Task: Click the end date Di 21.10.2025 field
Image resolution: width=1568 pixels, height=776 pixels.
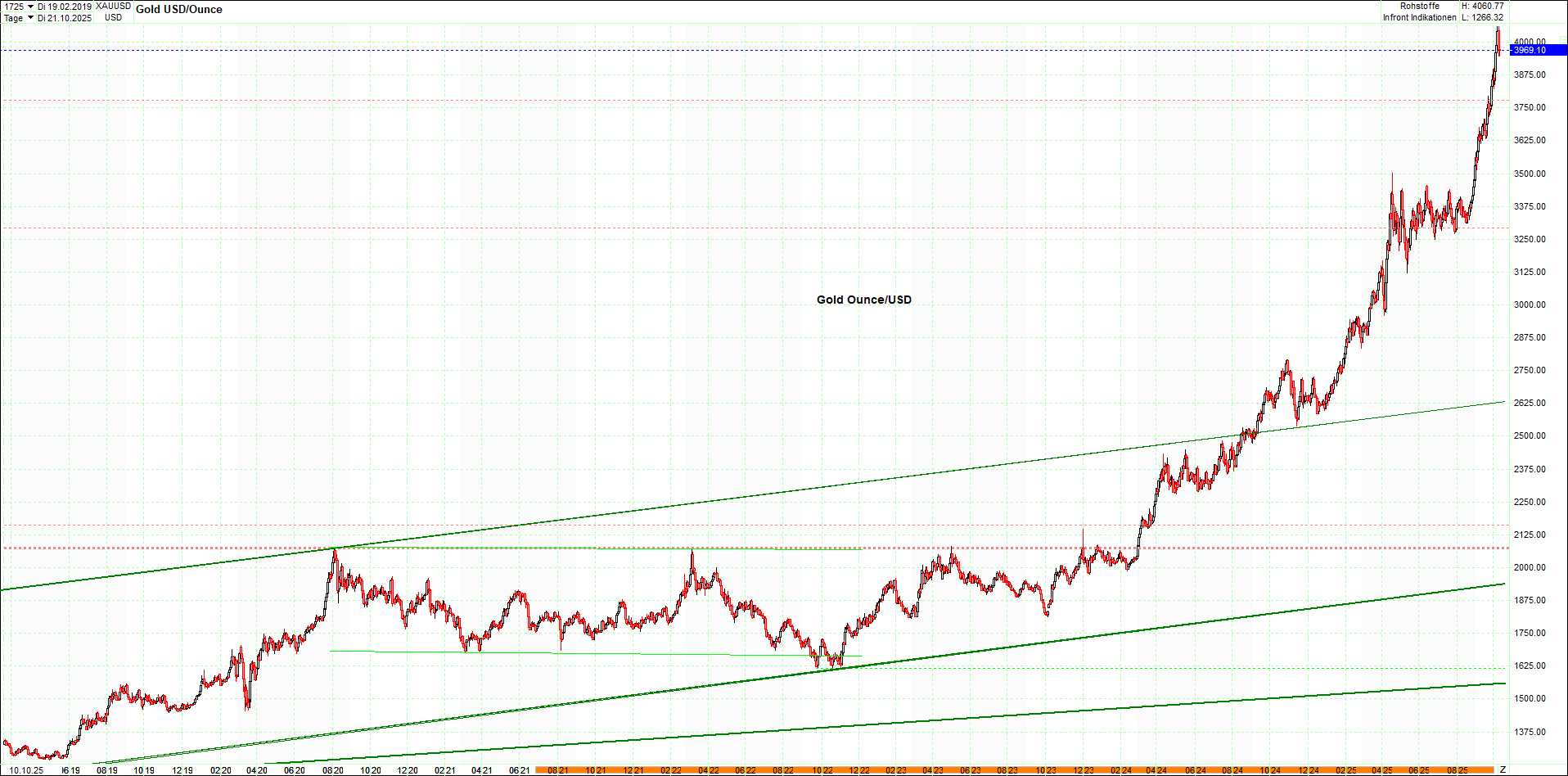Action: 65,18
